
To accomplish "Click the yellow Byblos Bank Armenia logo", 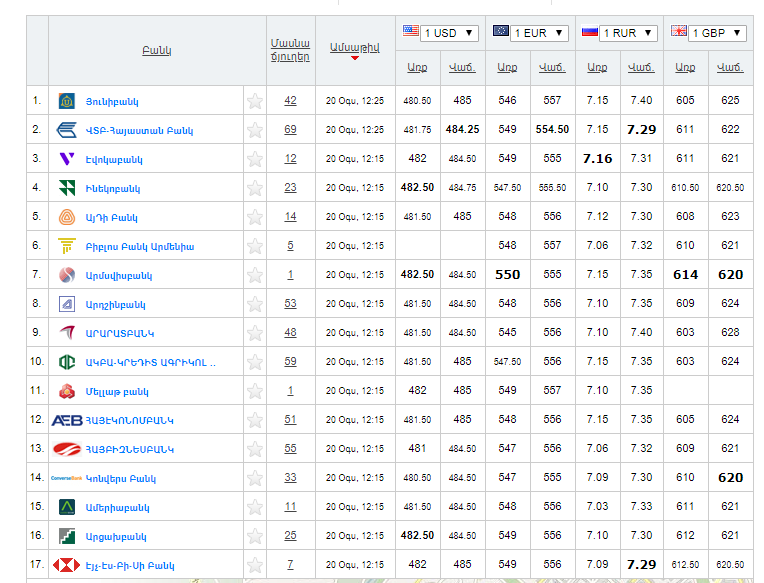I will click(x=67, y=246).
